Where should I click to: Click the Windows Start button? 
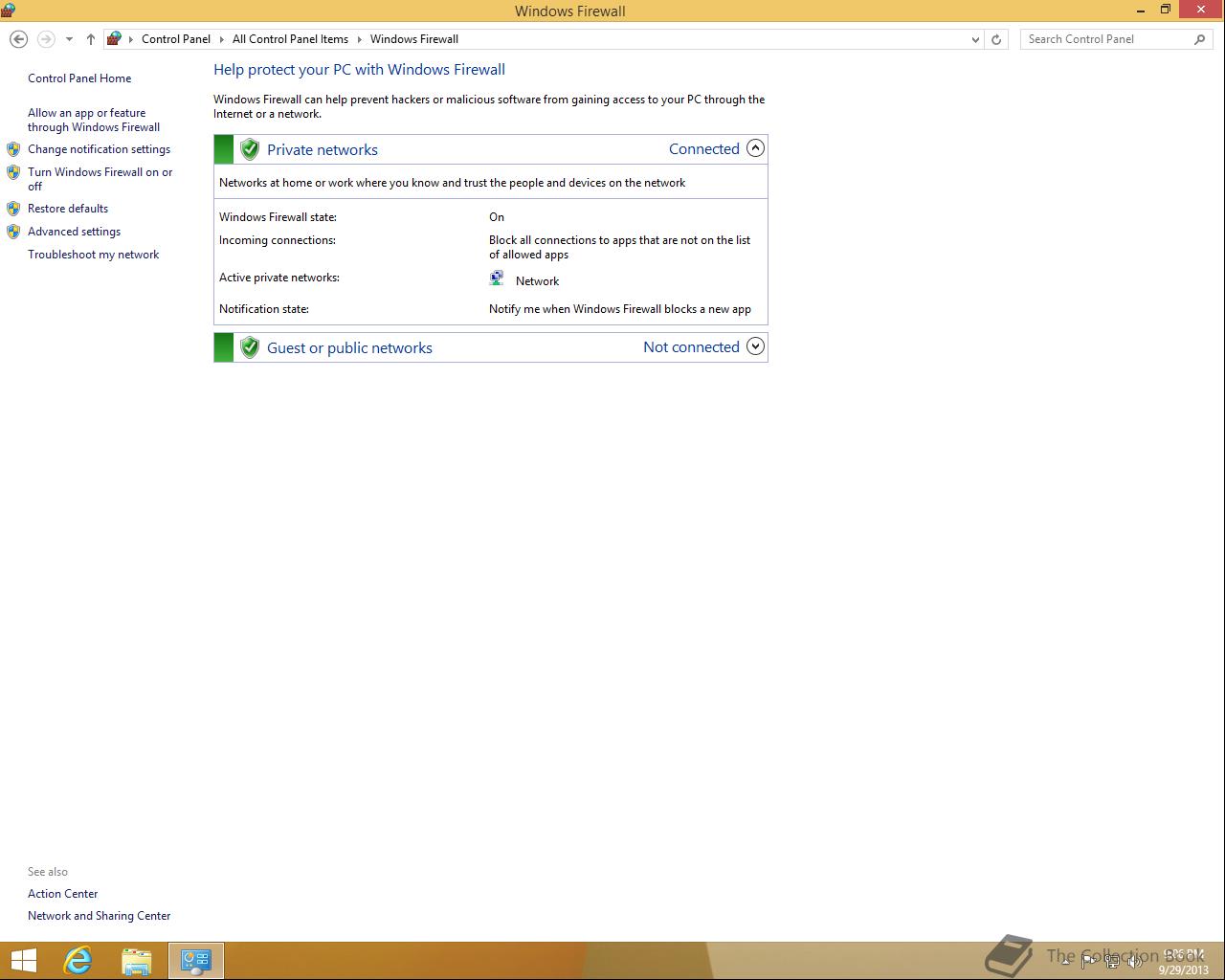(x=23, y=961)
